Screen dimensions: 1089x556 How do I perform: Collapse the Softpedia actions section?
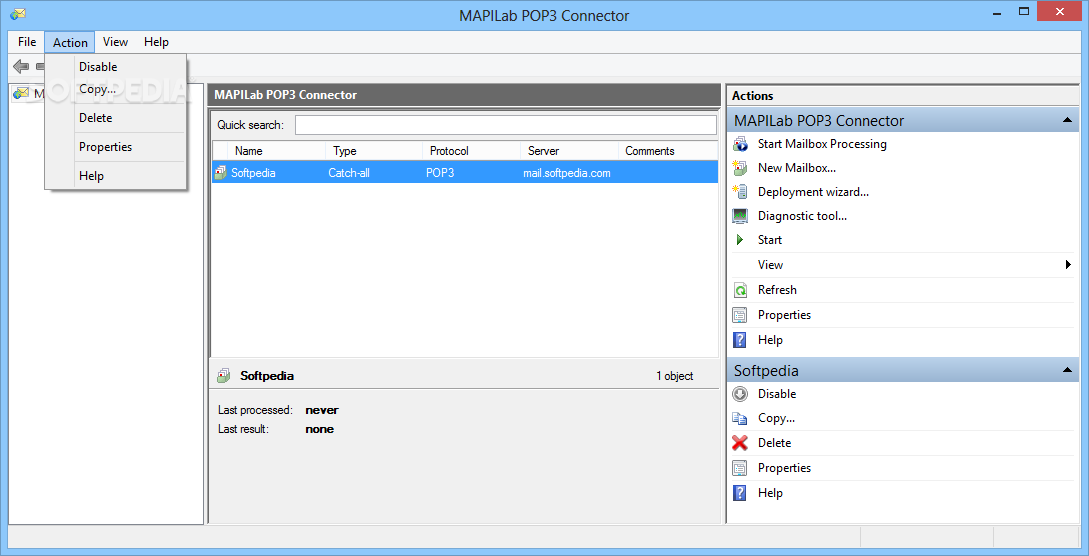click(x=1067, y=371)
